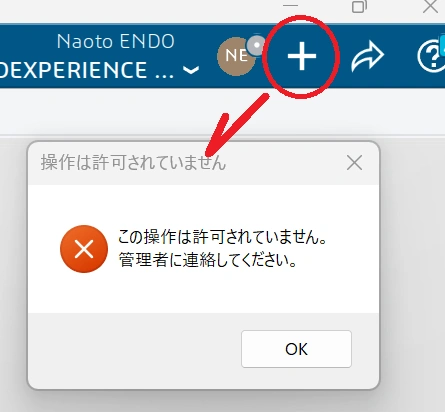Select the message line 管理者に連絡してください。
Viewport: 445px width, 412px height.
click(207, 260)
